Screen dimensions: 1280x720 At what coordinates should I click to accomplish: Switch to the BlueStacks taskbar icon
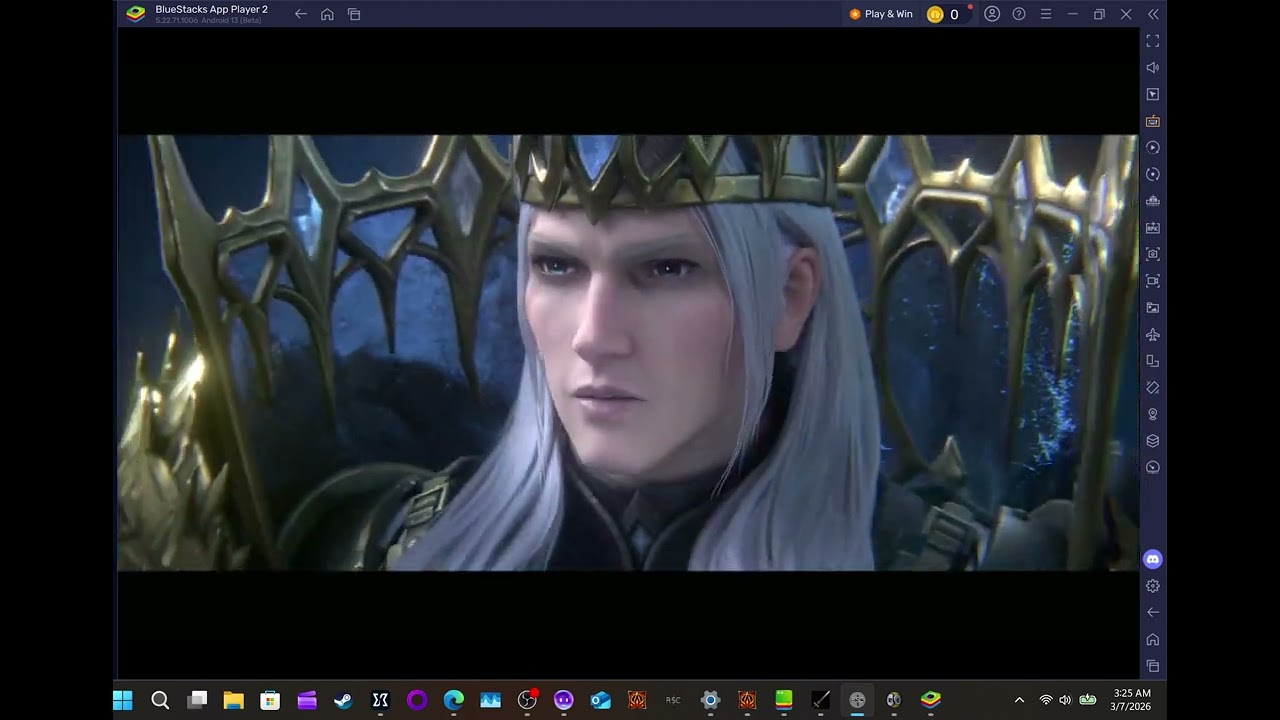tap(931, 700)
